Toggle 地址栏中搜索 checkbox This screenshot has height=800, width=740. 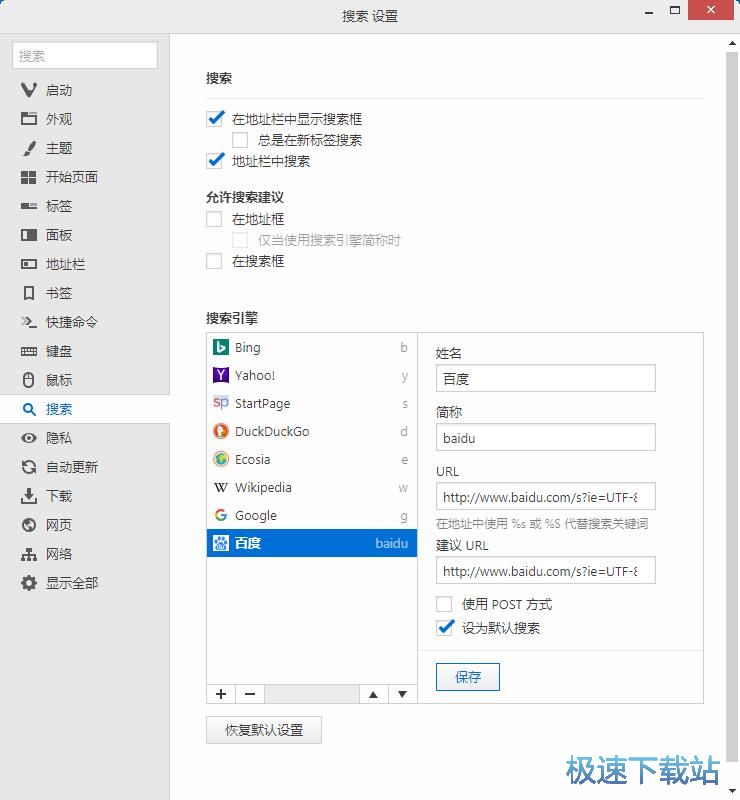[215, 161]
